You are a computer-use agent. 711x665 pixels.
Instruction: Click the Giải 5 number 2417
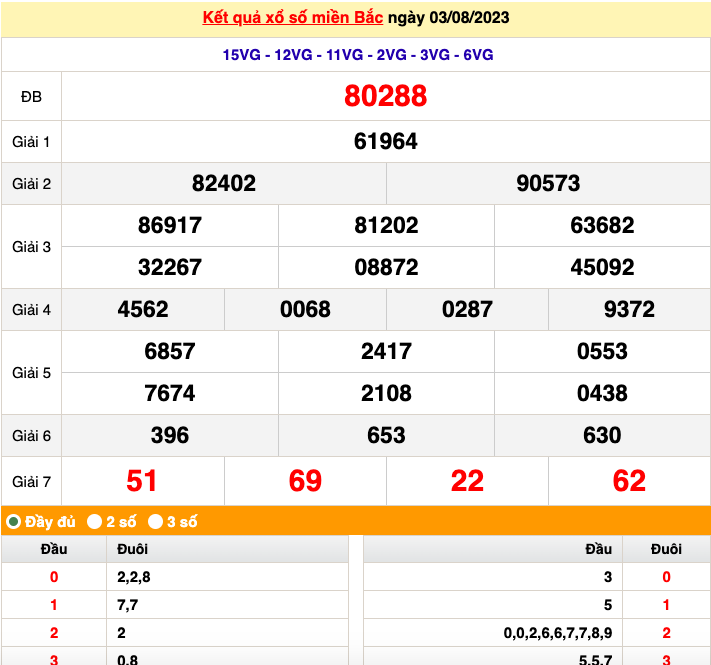386,352
